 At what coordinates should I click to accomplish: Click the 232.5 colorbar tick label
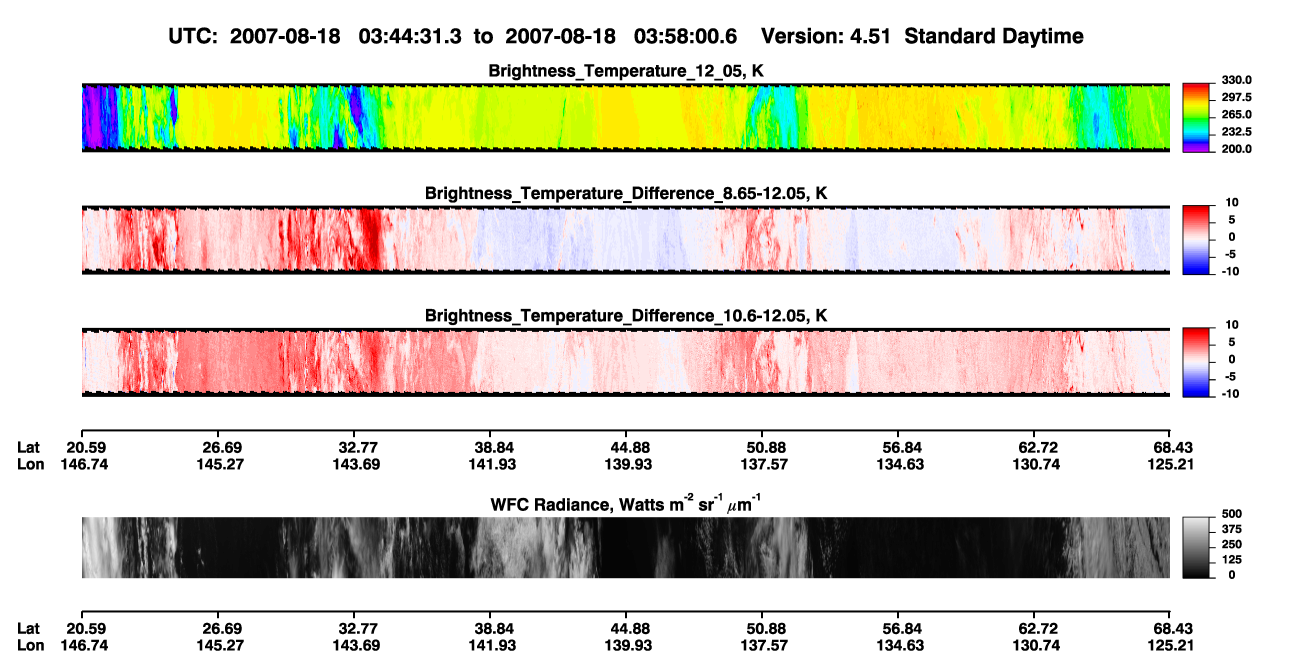1237,131
